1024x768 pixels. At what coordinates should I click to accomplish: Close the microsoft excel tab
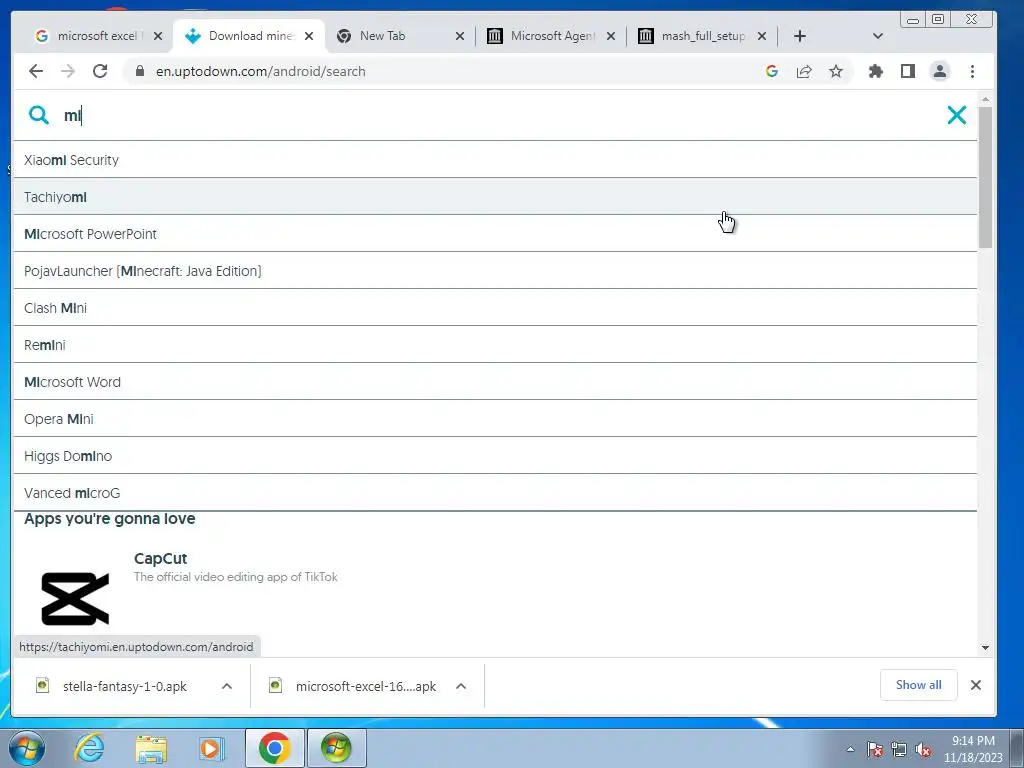158,36
